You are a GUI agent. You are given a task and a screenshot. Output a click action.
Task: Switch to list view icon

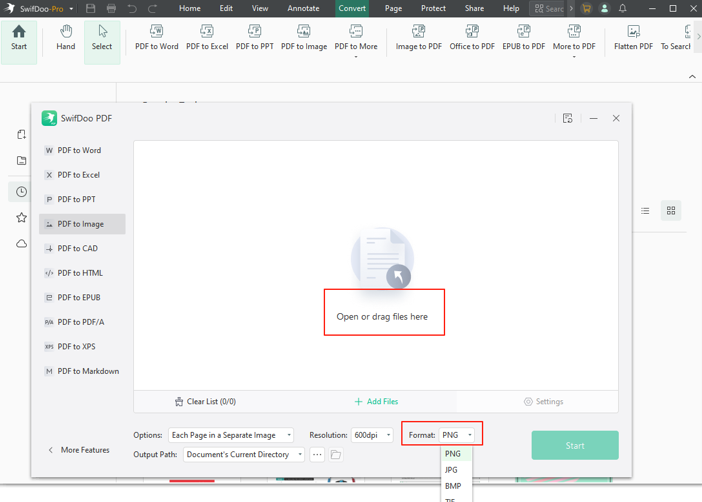645,211
